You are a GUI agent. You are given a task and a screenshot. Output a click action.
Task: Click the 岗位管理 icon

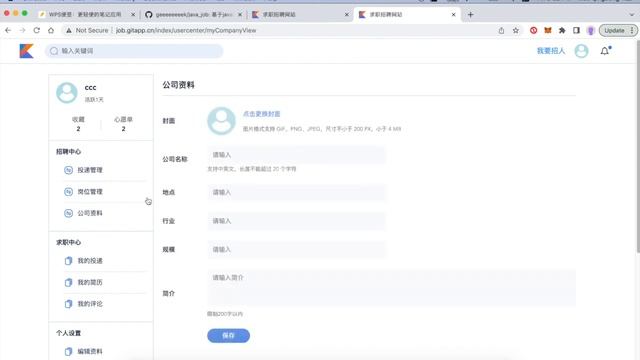[x=68, y=192]
